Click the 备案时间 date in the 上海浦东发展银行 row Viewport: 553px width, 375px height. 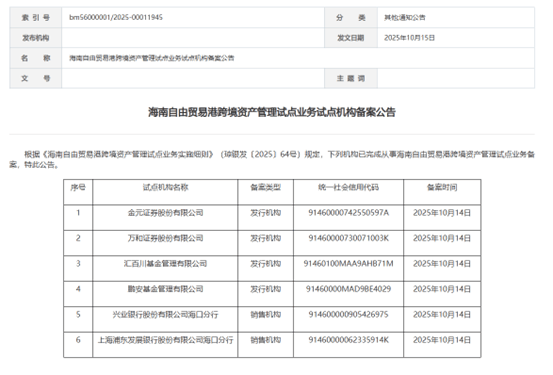pyautogui.click(x=442, y=340)
